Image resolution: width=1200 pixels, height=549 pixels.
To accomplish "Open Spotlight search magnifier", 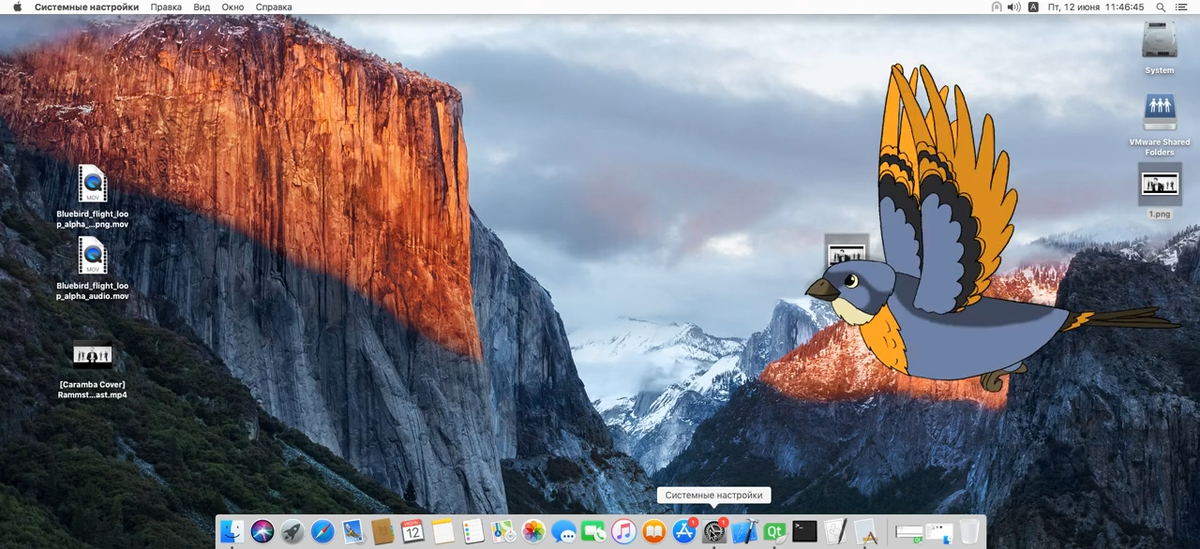I will click(x=1161, y=7).
